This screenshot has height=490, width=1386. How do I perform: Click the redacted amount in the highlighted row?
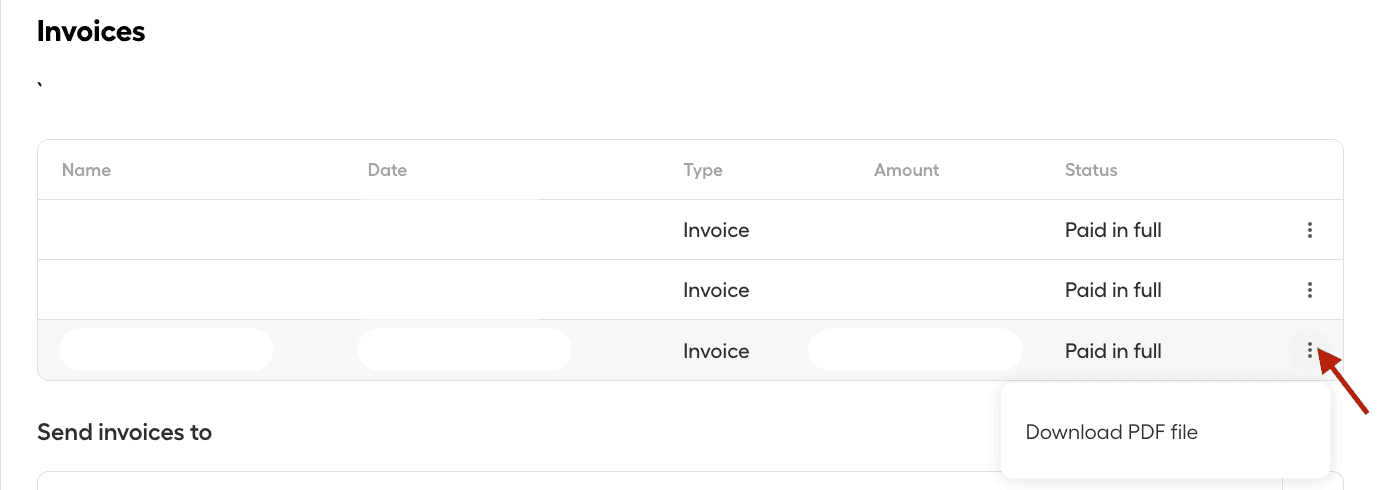pyautogui.click(x=915, y=350)
